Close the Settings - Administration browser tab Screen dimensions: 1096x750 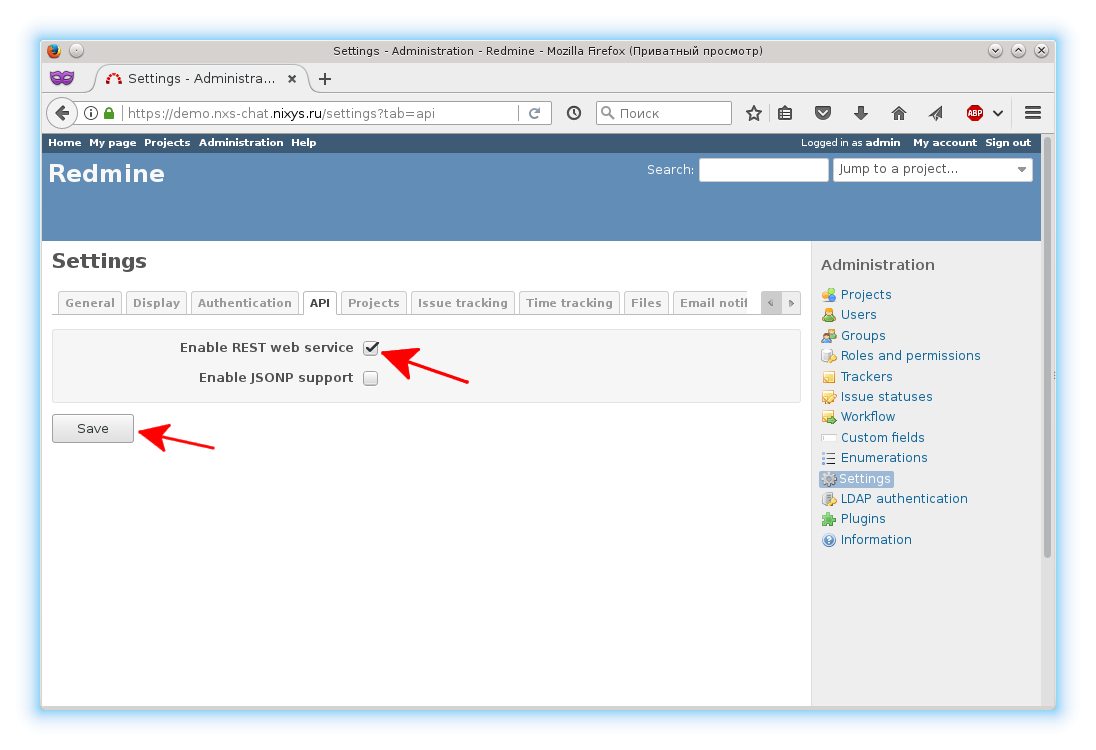[292, 79]
